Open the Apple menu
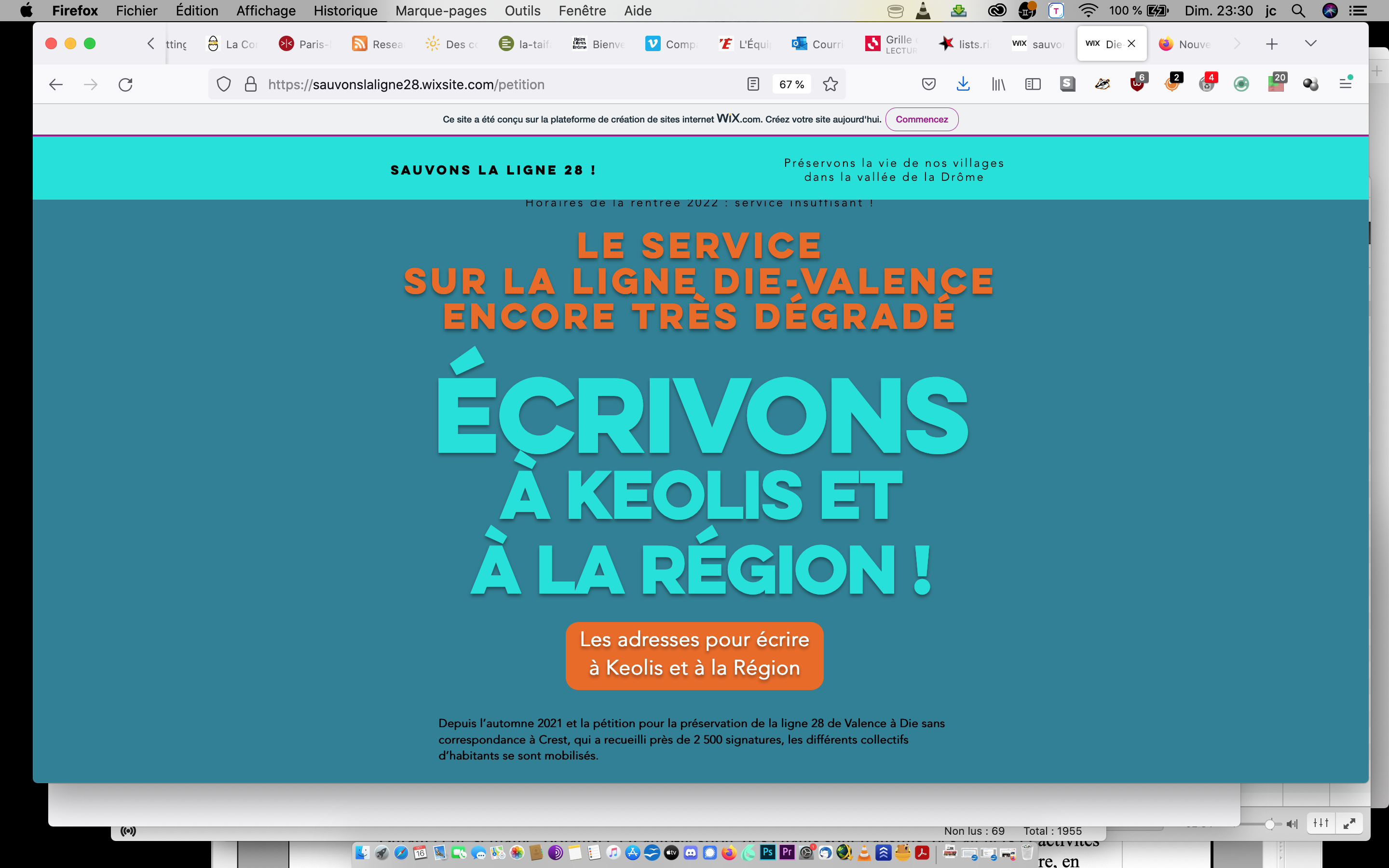 pos(27,10)
